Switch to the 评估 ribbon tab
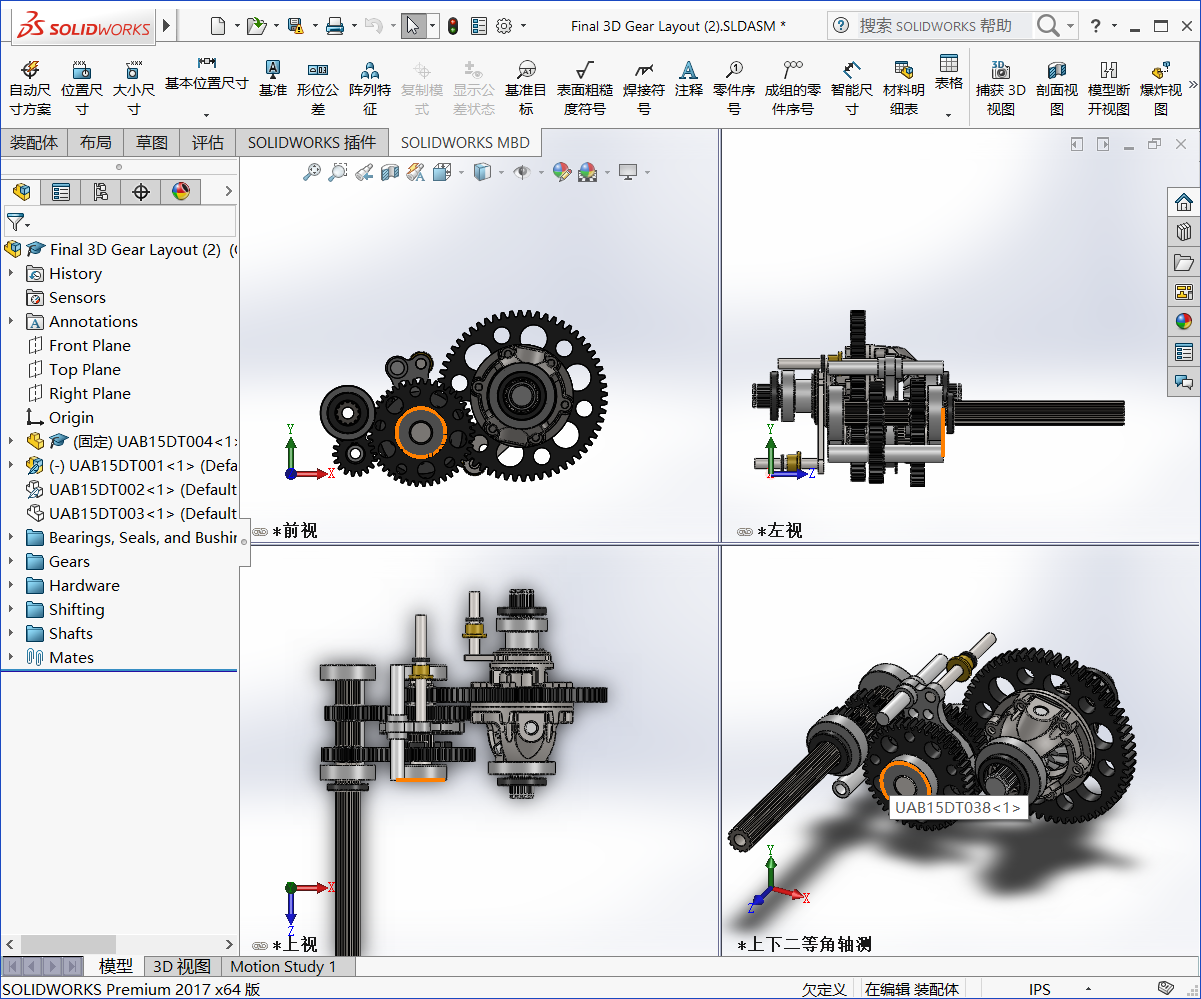Viewport: 1201px width, 999px height. [x=208, y=143]
